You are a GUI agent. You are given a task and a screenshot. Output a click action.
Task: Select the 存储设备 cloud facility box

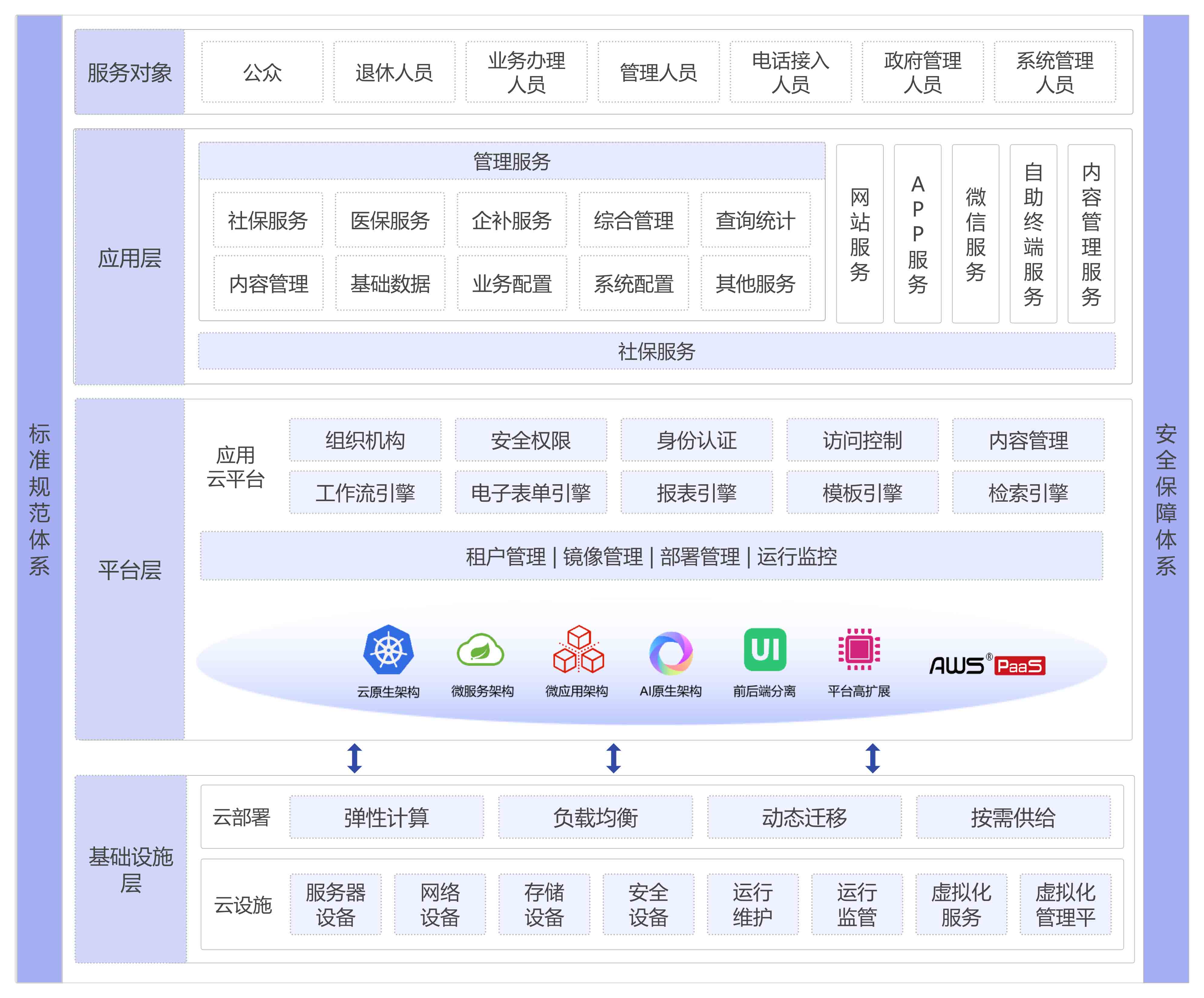pyautogui.click(x=544, y=904)
